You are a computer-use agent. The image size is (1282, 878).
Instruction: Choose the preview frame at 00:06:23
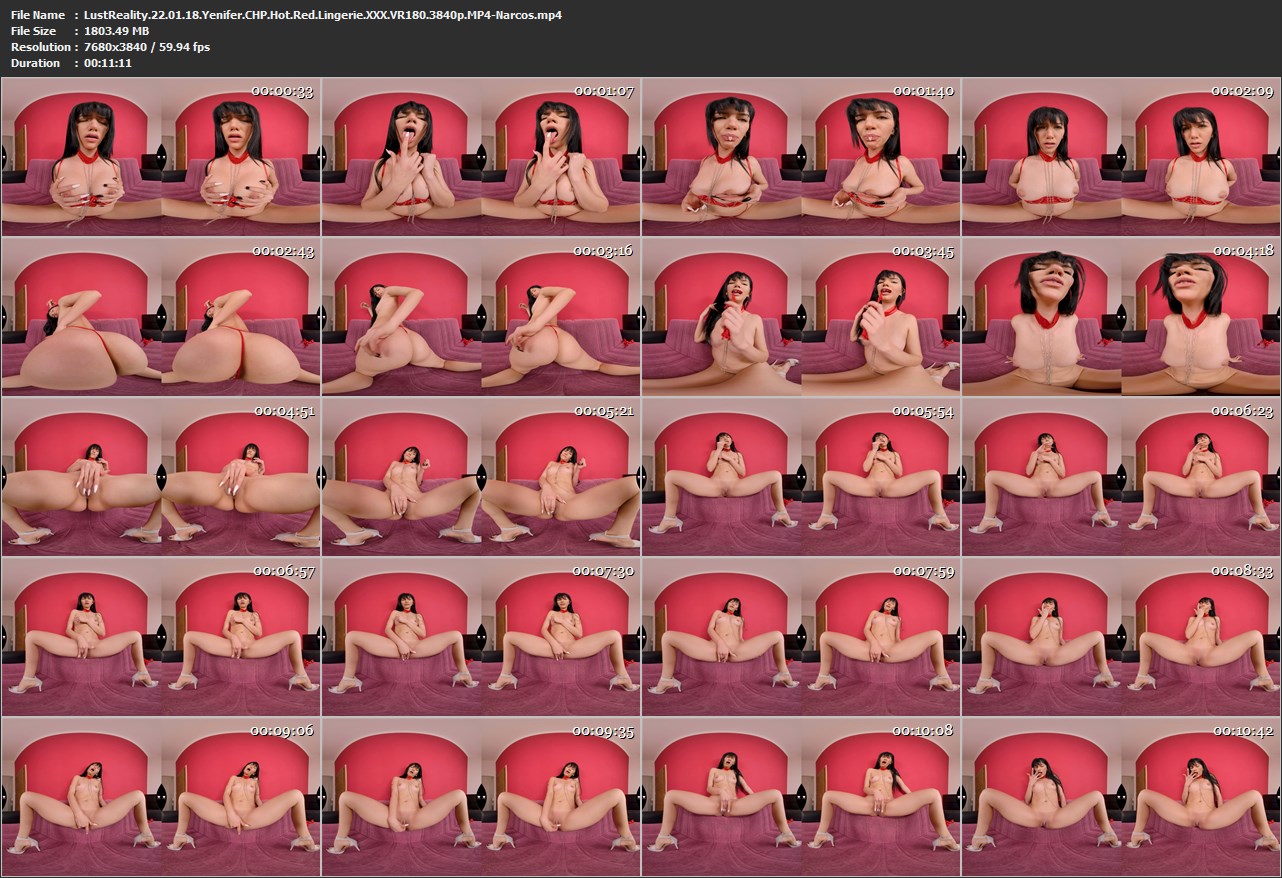[x=1121, y=477]
